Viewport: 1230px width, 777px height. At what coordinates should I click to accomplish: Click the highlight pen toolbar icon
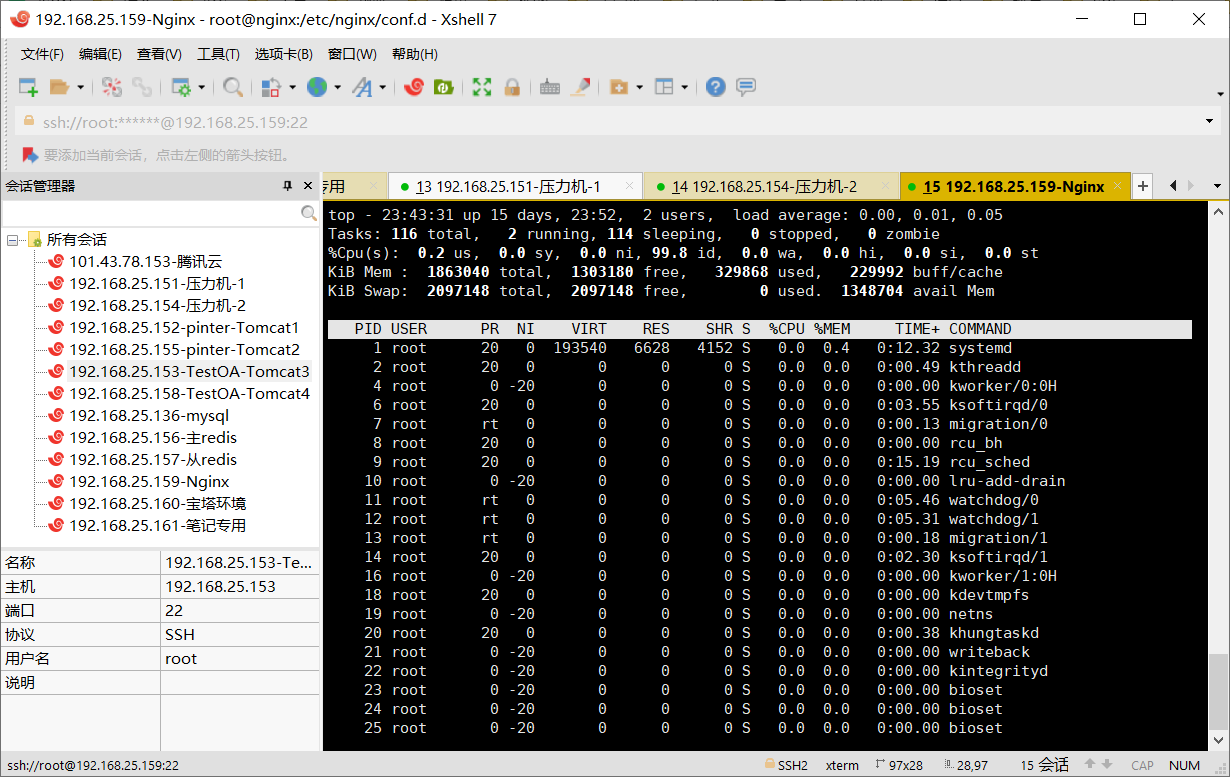click(580, 87)
